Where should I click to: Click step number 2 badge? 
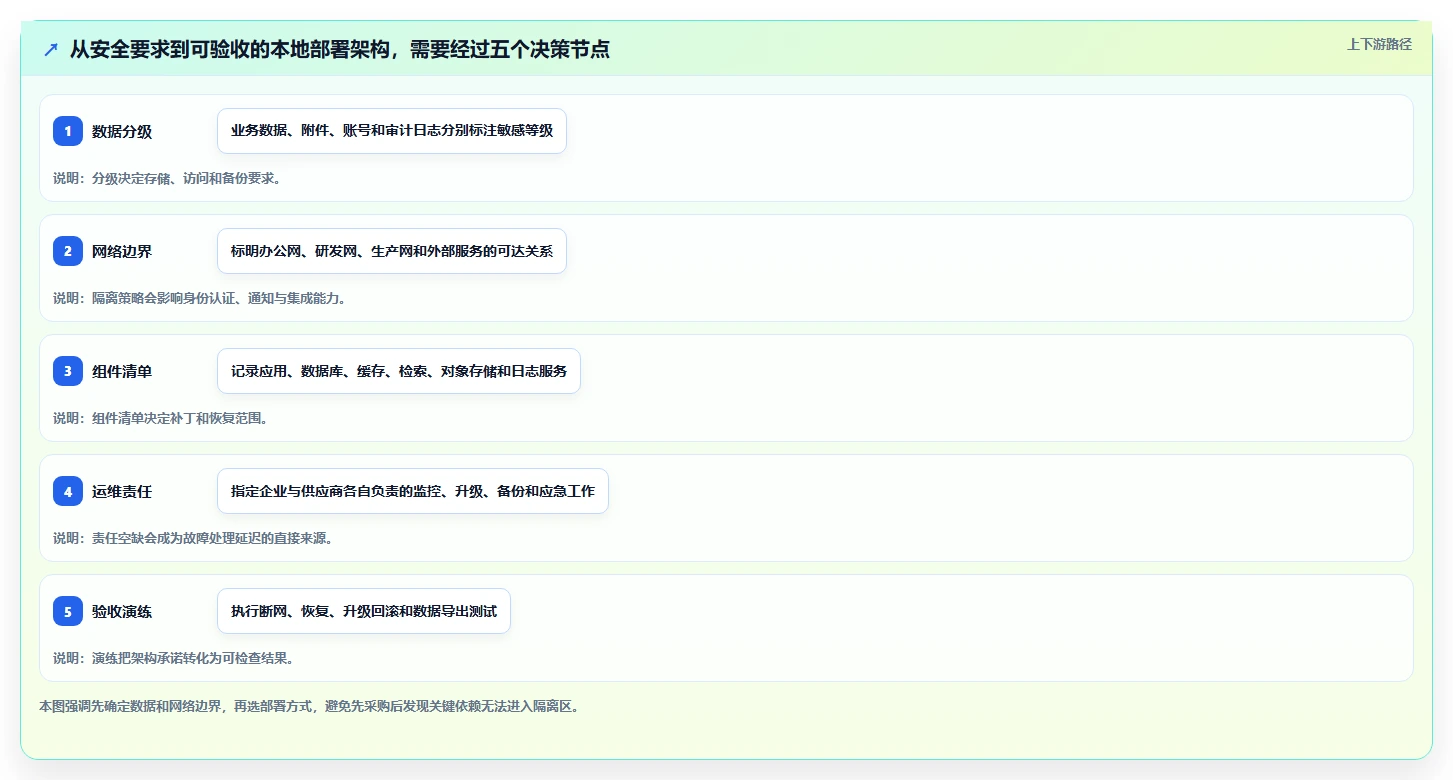(68, 251)
